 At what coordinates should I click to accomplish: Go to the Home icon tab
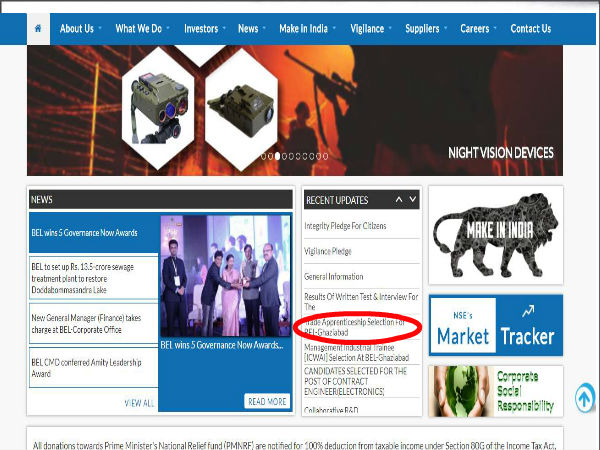(38, 29)
